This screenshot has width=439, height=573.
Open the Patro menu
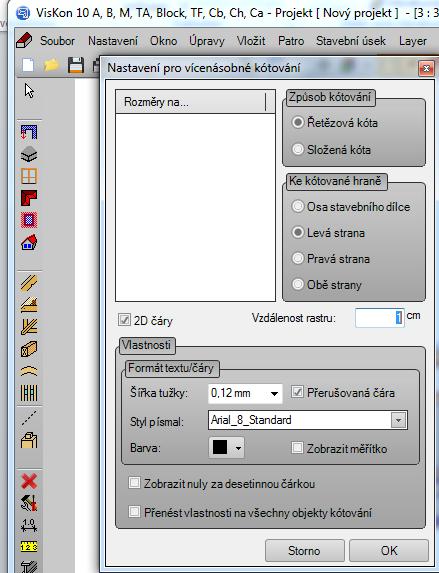point(291,41)
